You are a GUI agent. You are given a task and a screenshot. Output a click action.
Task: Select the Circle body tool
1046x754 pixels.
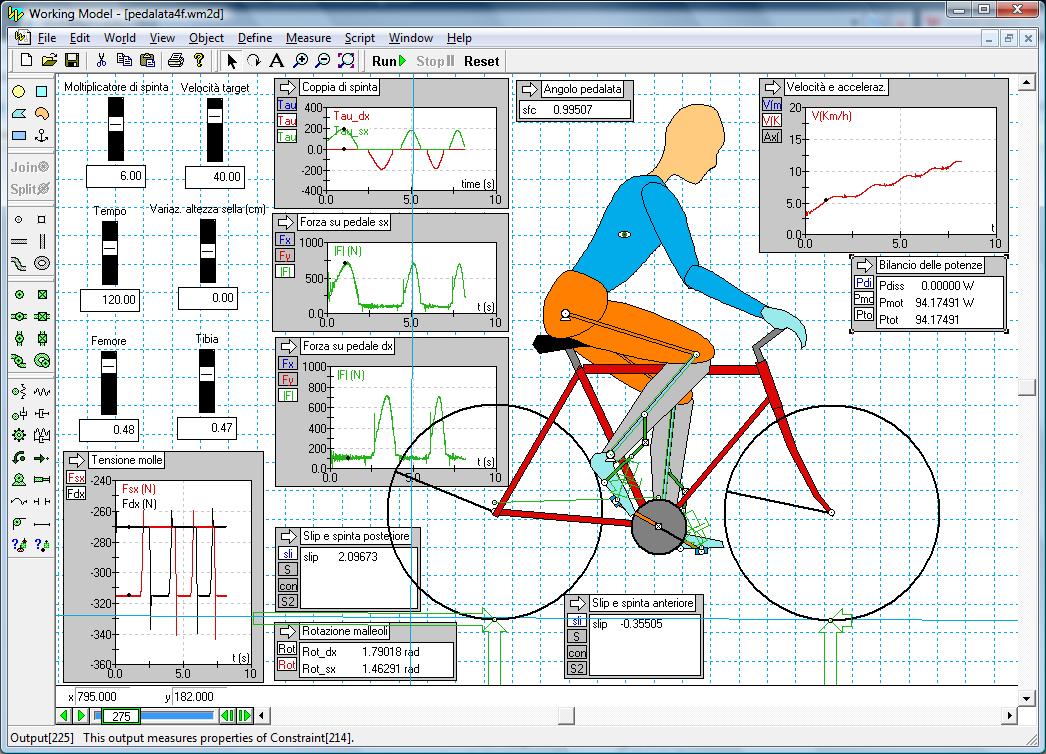pos(19,91)
